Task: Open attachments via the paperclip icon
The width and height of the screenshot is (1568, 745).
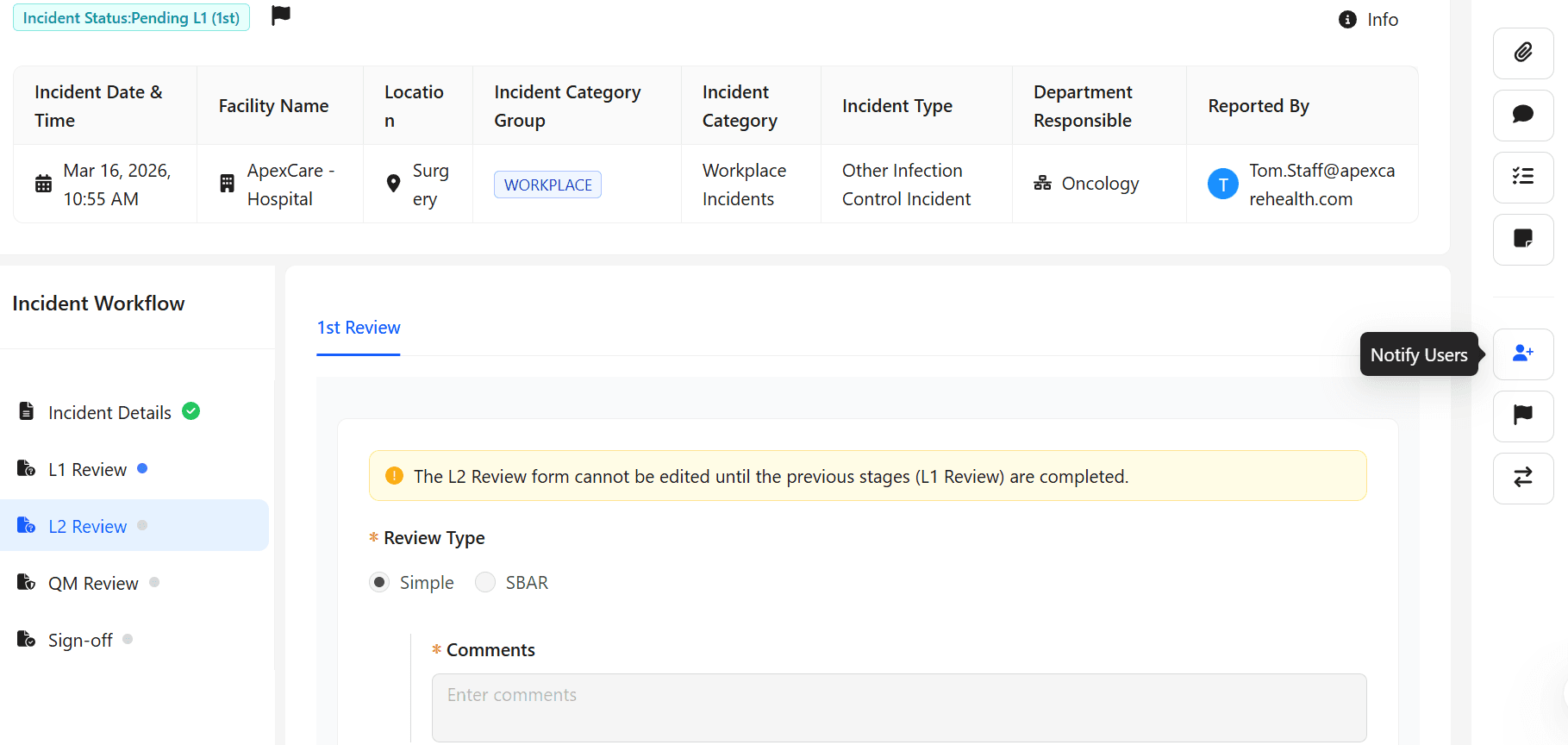Action: (x=1522, y=53)
